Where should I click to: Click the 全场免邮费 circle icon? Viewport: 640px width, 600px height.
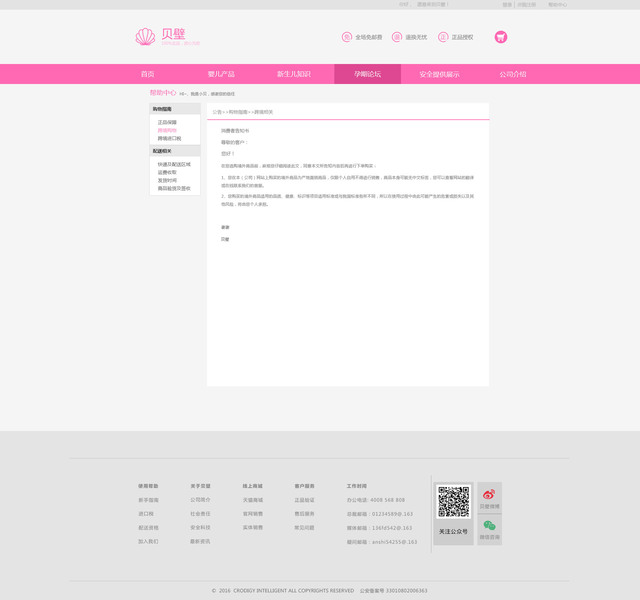(x=347, y=37)
